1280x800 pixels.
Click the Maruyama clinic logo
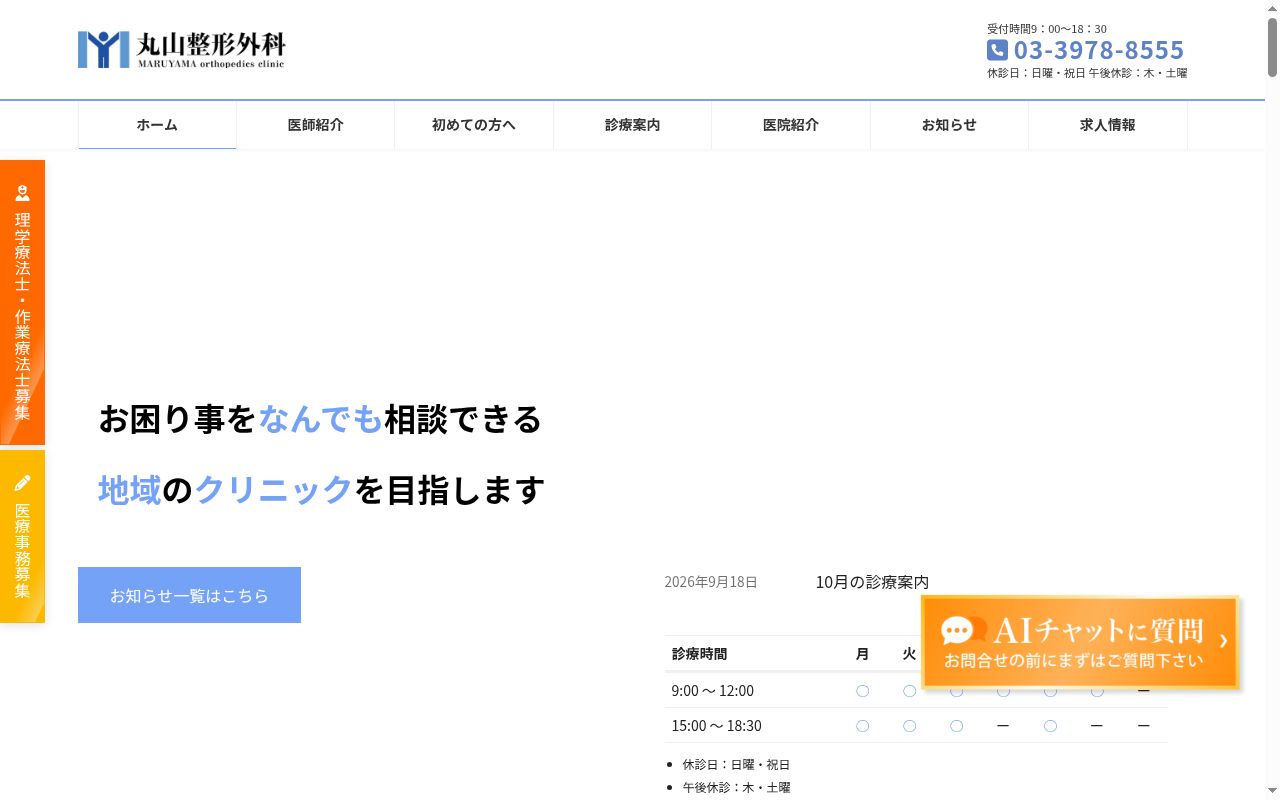pos(181,50)
